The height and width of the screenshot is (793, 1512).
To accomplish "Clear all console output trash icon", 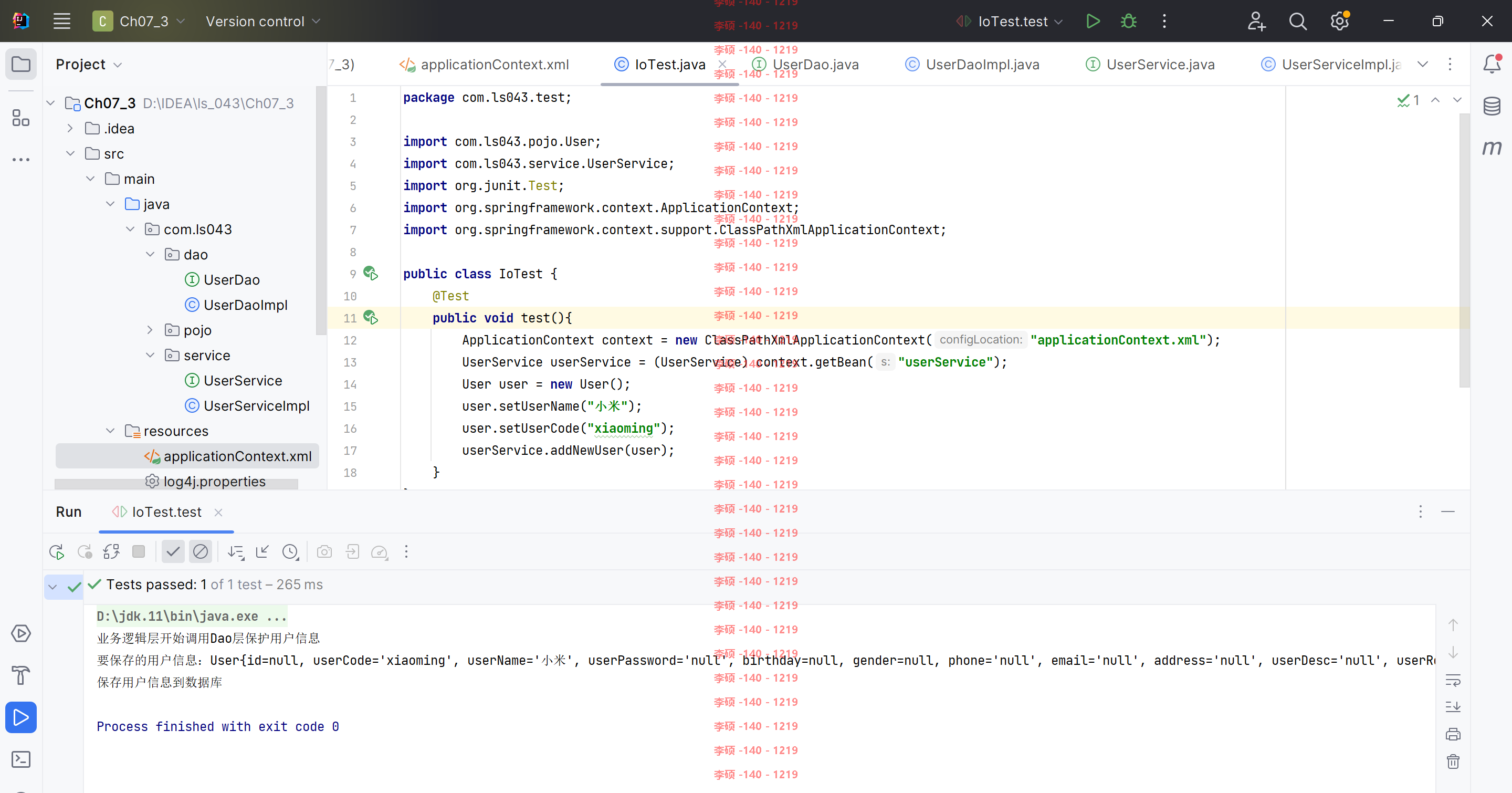I will pyautogui.click(x=1453, y=761).
